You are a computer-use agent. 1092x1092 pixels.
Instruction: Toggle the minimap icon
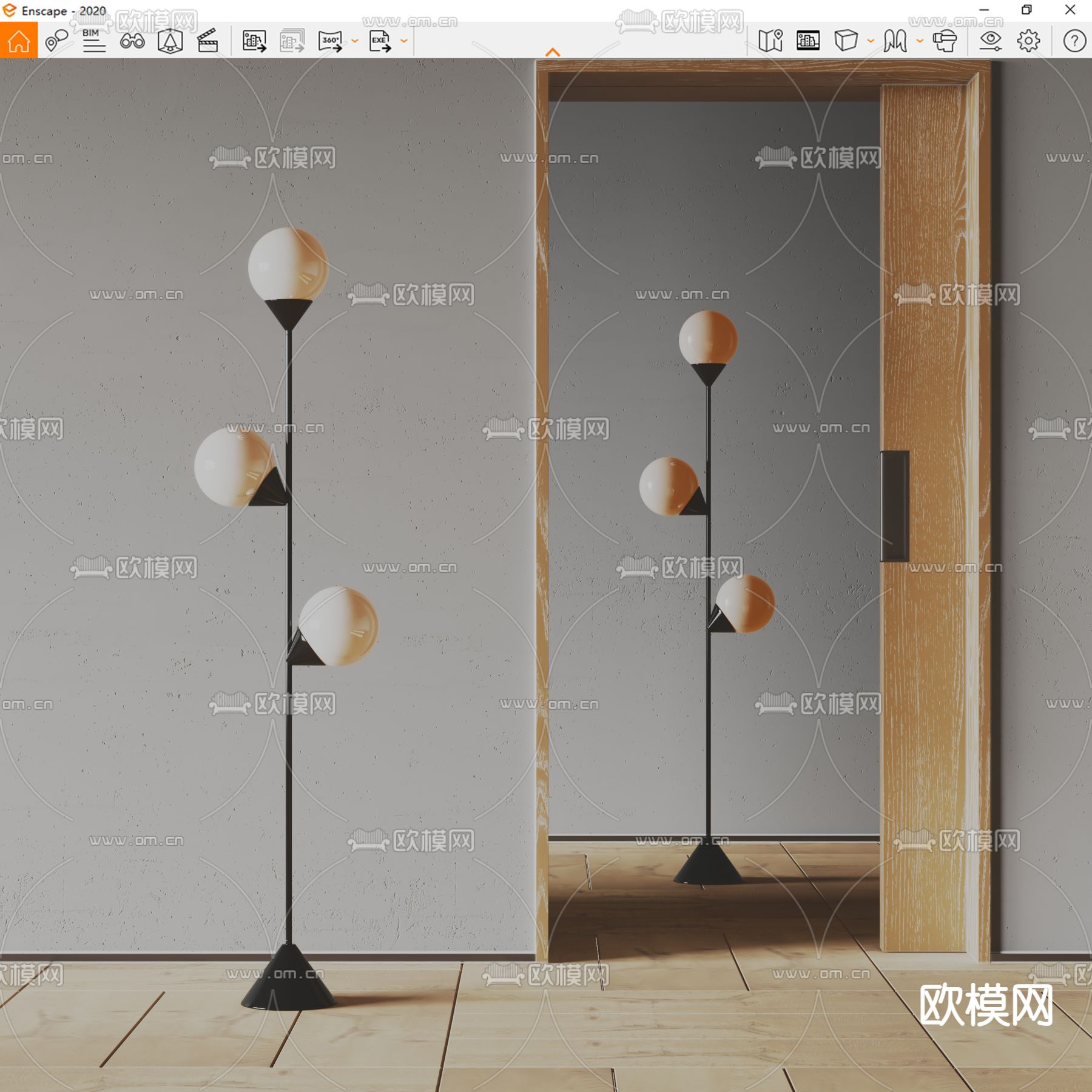pos(770,41)
